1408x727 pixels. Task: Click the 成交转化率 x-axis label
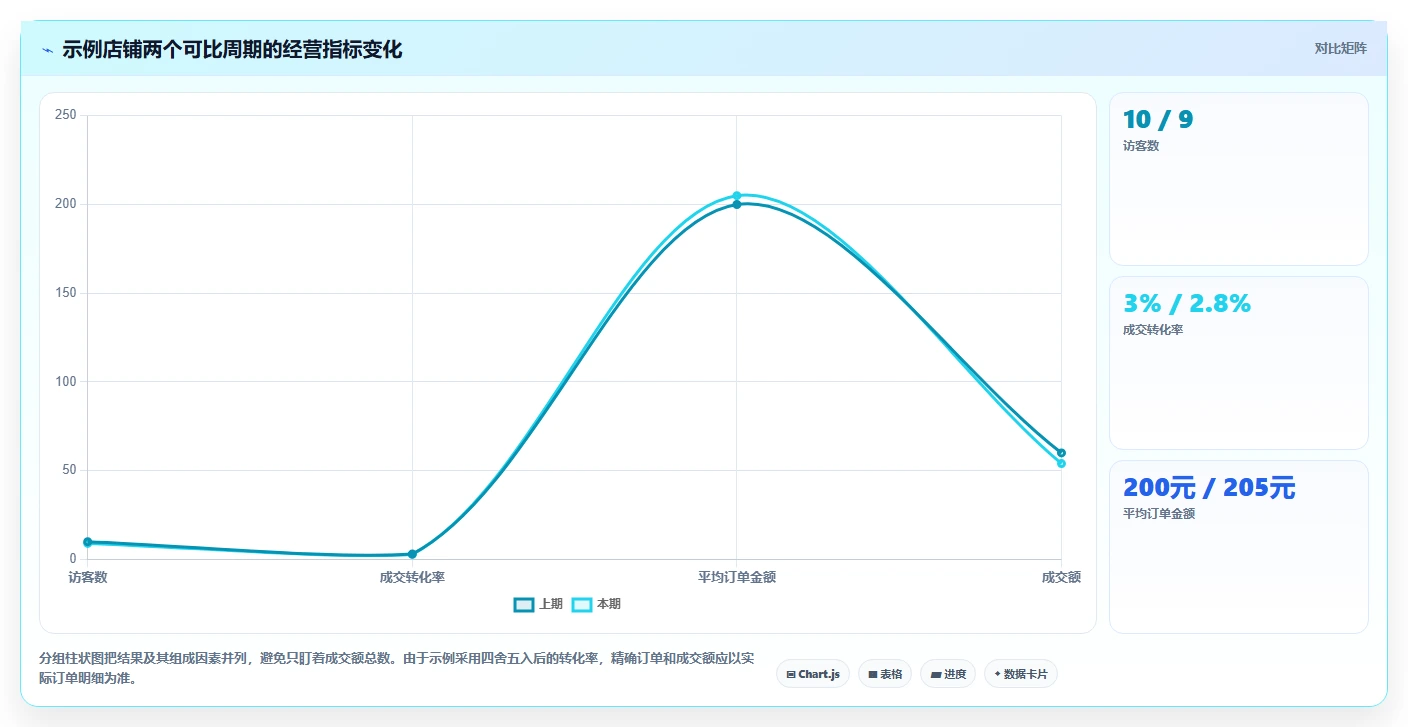(x=412, y=577)
